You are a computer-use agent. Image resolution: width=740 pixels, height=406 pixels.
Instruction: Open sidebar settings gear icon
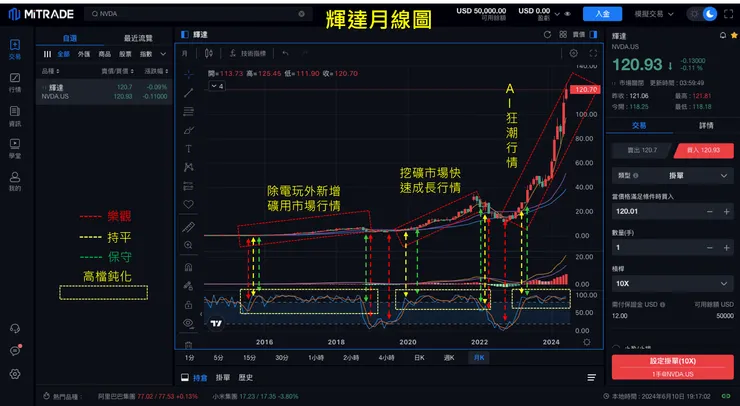tap(15, 374)
